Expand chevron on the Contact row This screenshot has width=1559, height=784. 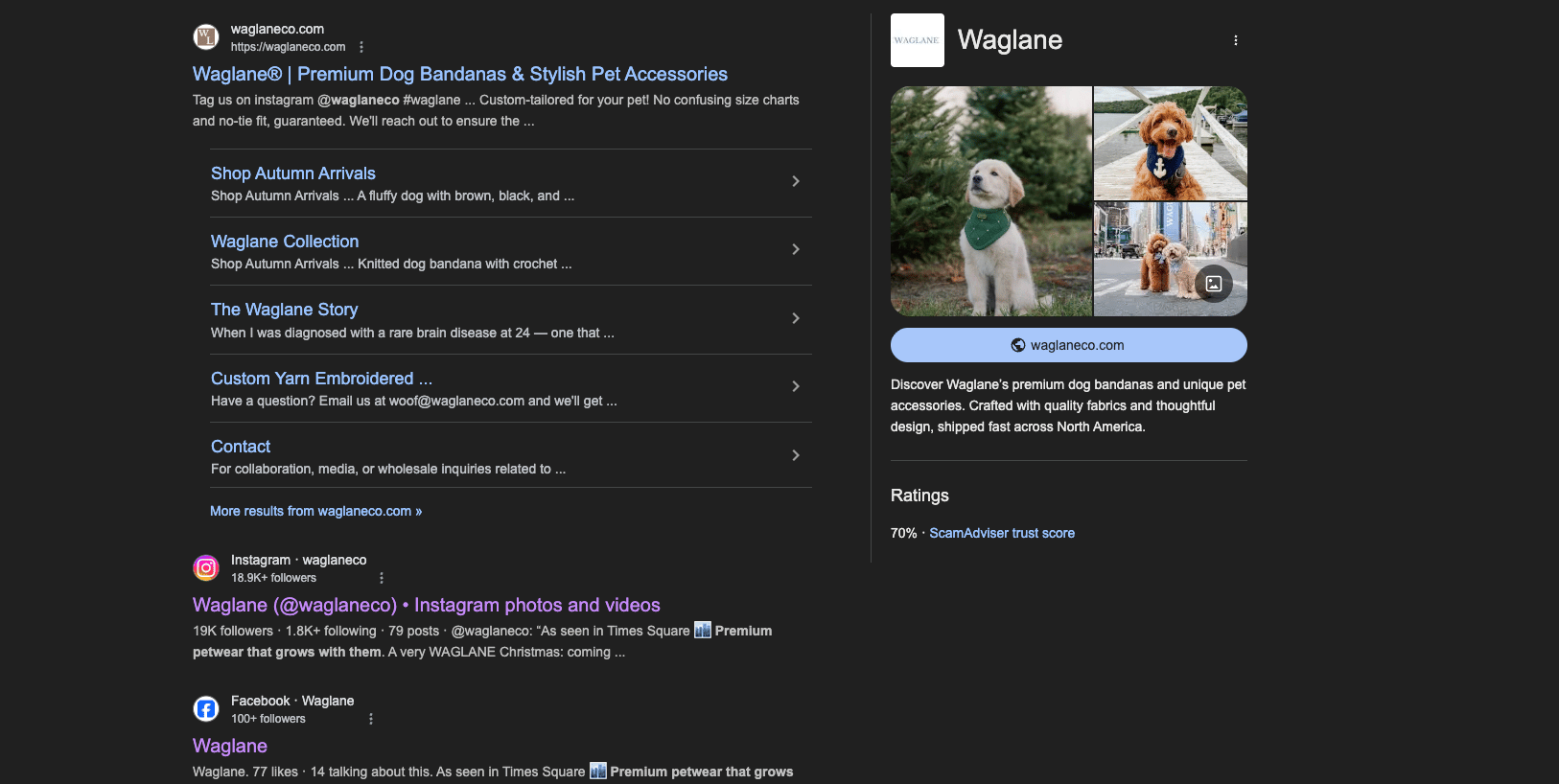[x=796, y=455]
